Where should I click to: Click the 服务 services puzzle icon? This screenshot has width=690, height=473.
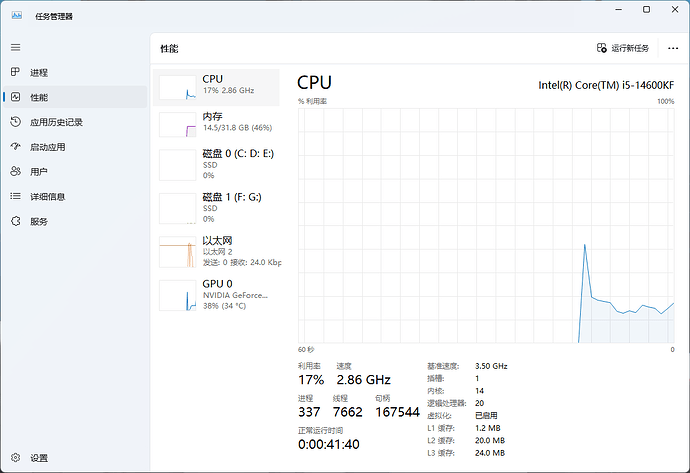(15, 221)
